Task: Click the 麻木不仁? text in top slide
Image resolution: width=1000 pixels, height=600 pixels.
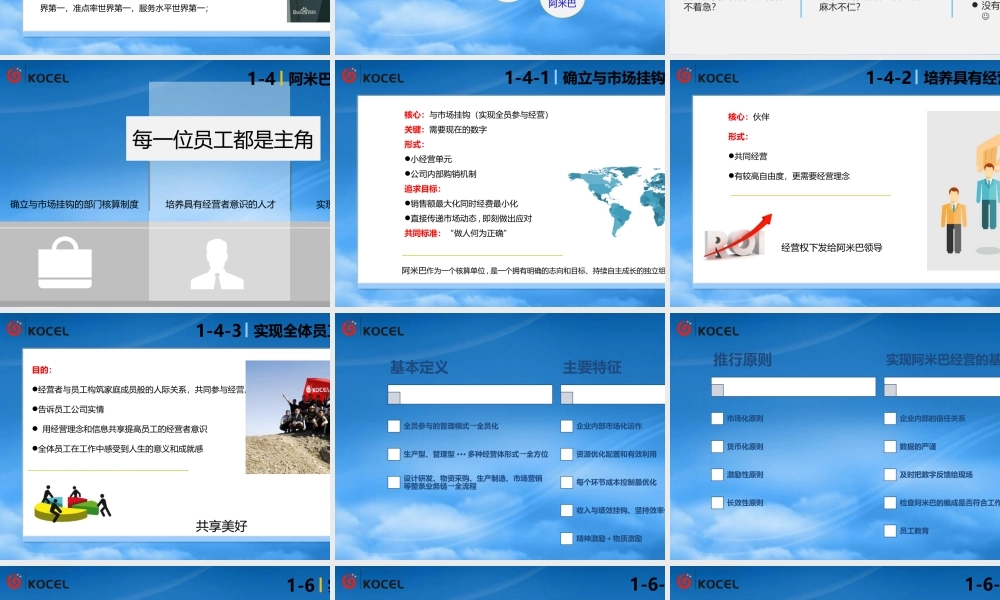Action: 839,7
